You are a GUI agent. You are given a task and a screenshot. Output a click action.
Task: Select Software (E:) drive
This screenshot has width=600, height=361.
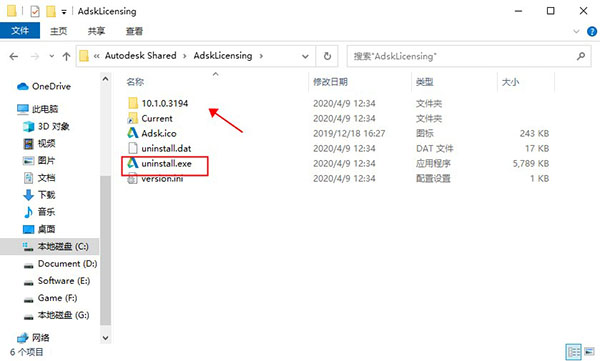pyautogui.click(x=64, y=281)
